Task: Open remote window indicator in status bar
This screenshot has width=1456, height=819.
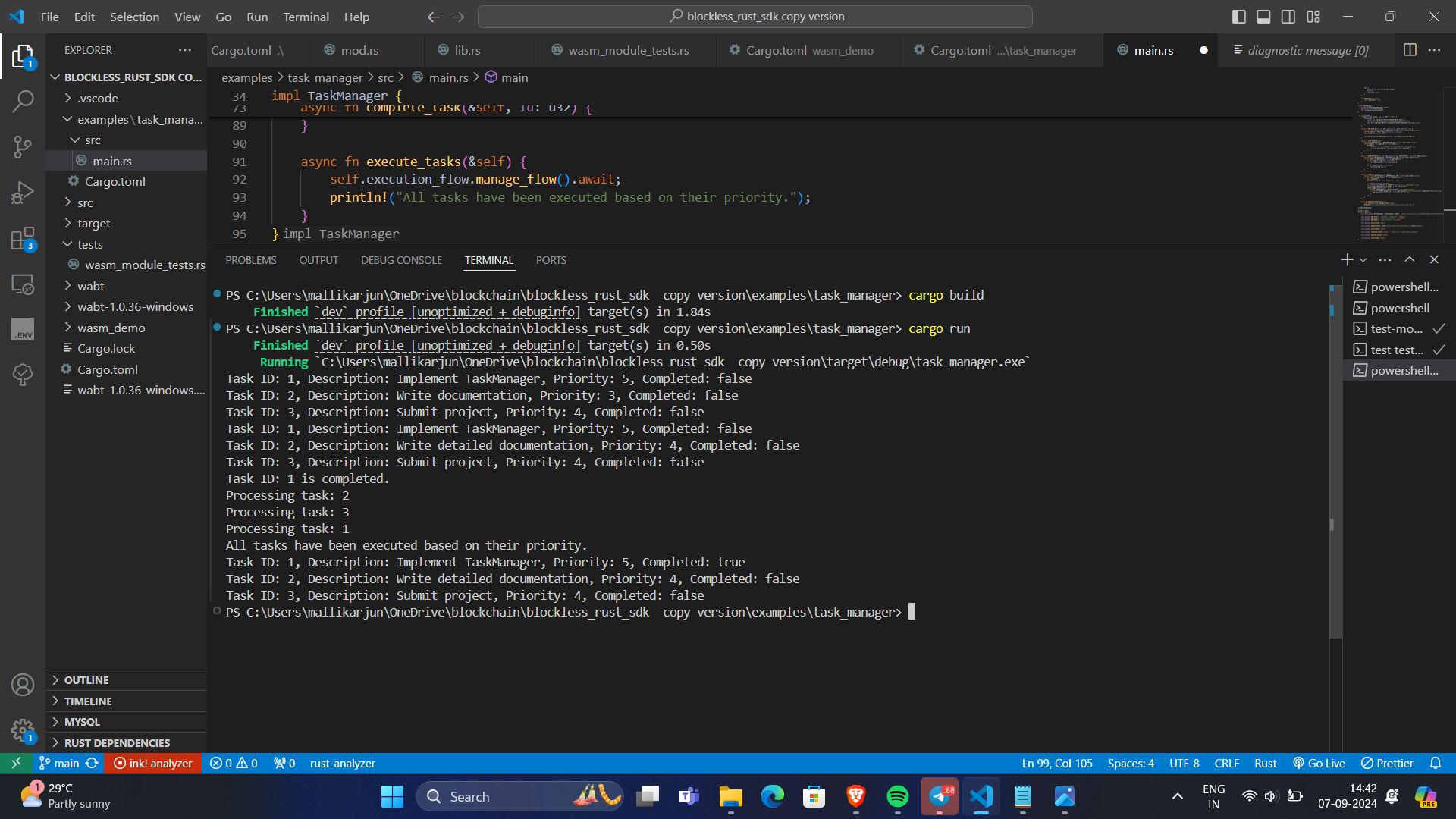Action: point(16,763)
